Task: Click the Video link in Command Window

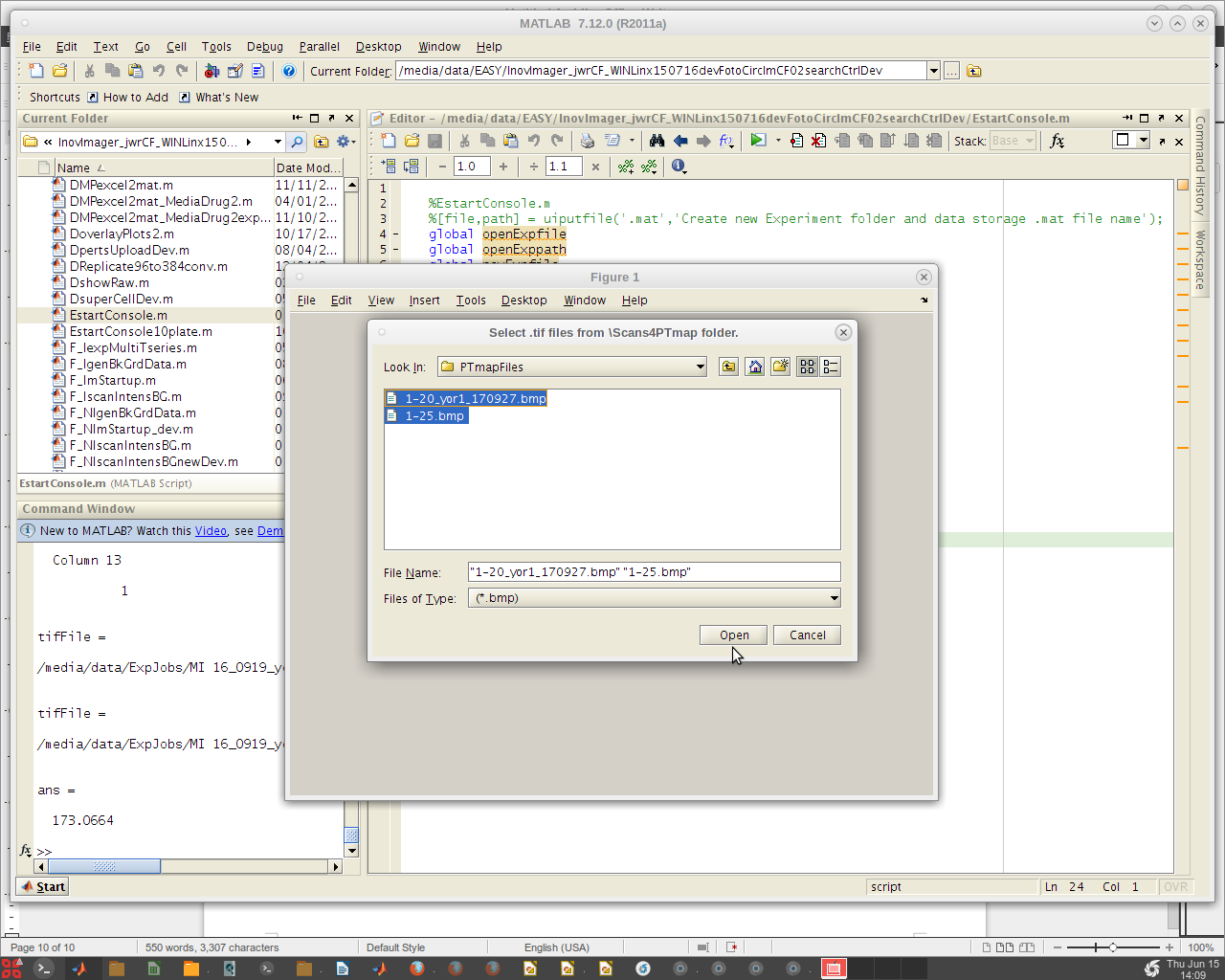Action: coord(211,531)
